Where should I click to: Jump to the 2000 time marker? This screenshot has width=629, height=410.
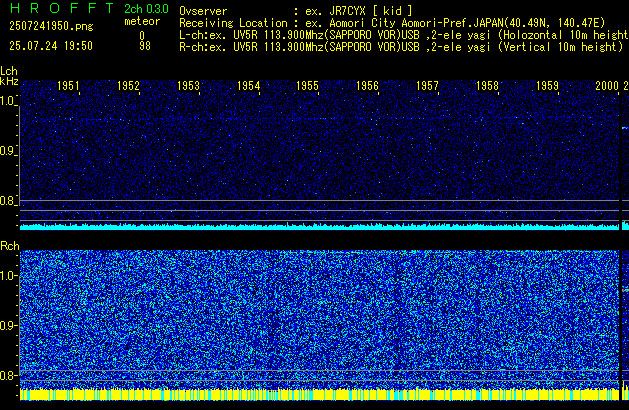(607, 86)
